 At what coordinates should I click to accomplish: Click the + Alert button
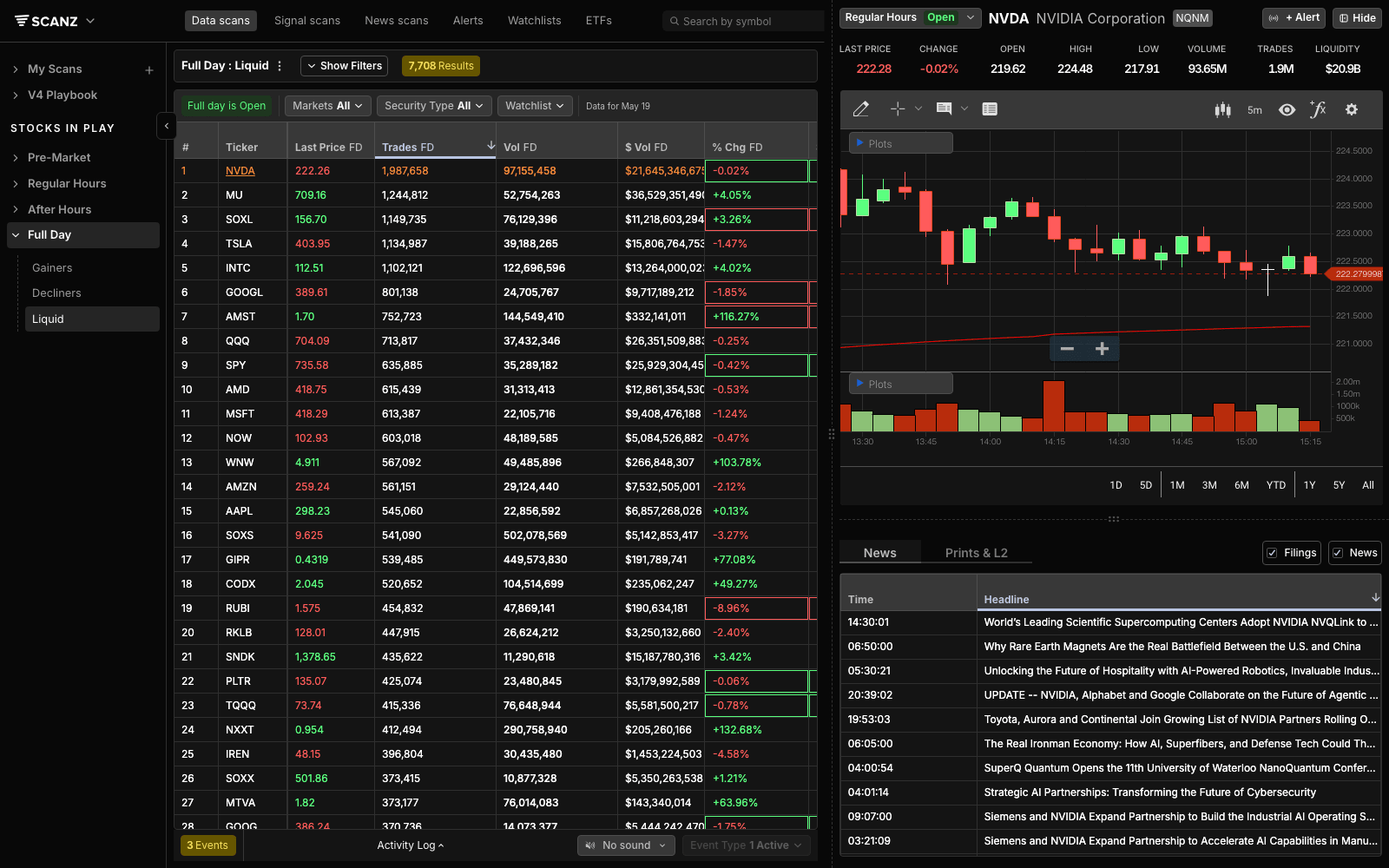(x=1294, y=18)
